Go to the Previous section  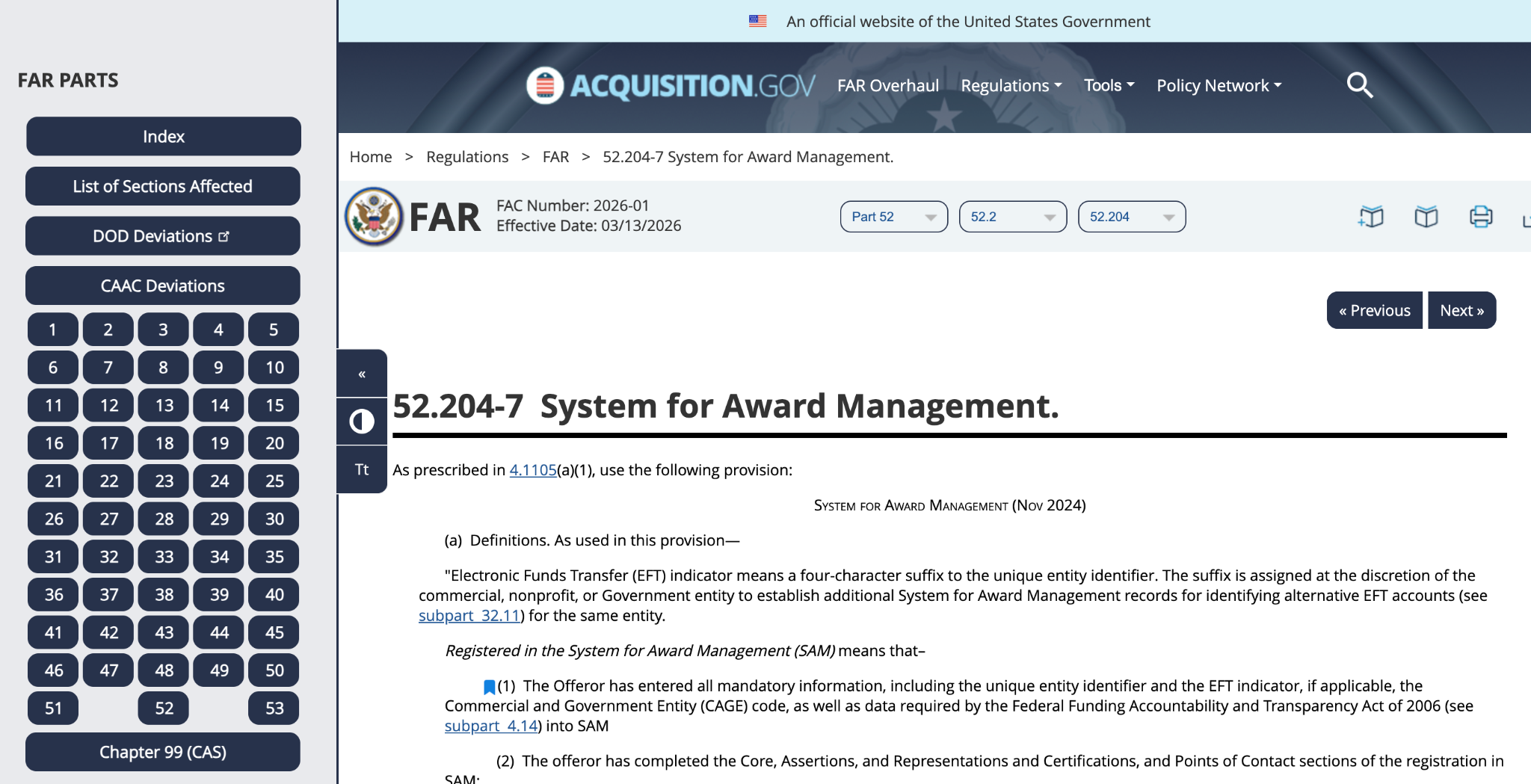[x=1375, y=310]
